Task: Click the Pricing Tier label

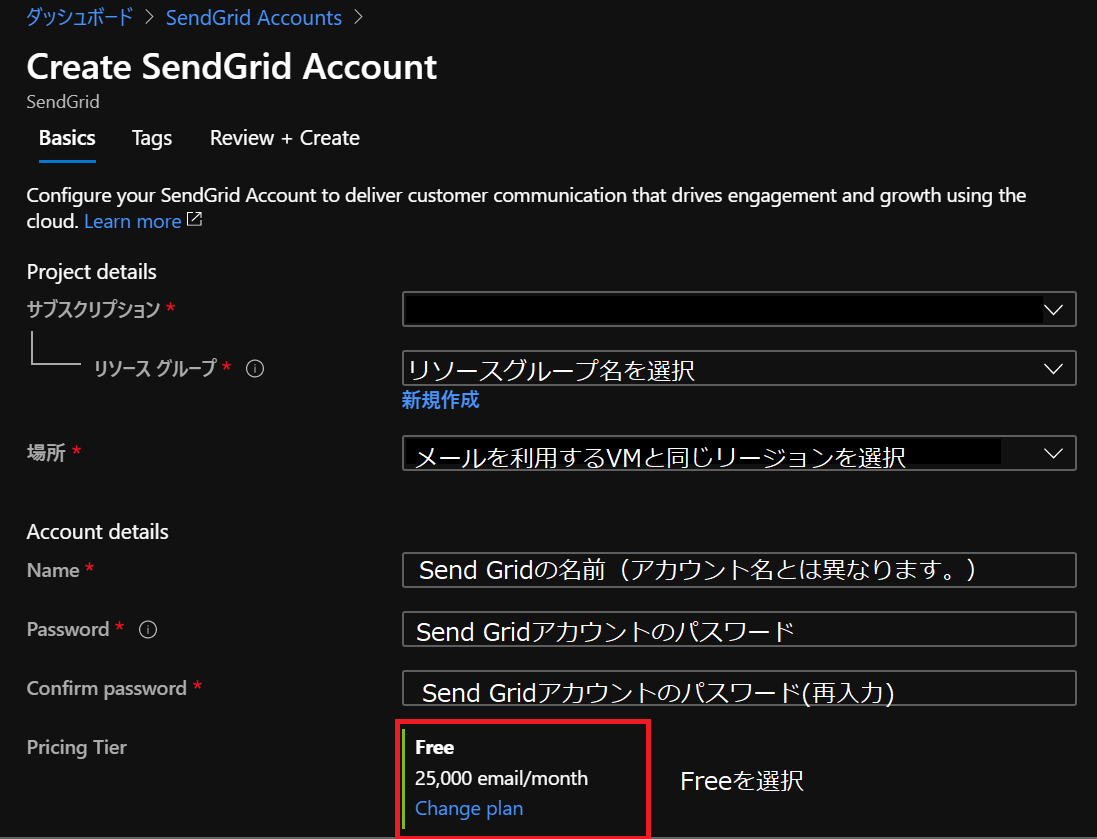Action: (76, 747)
